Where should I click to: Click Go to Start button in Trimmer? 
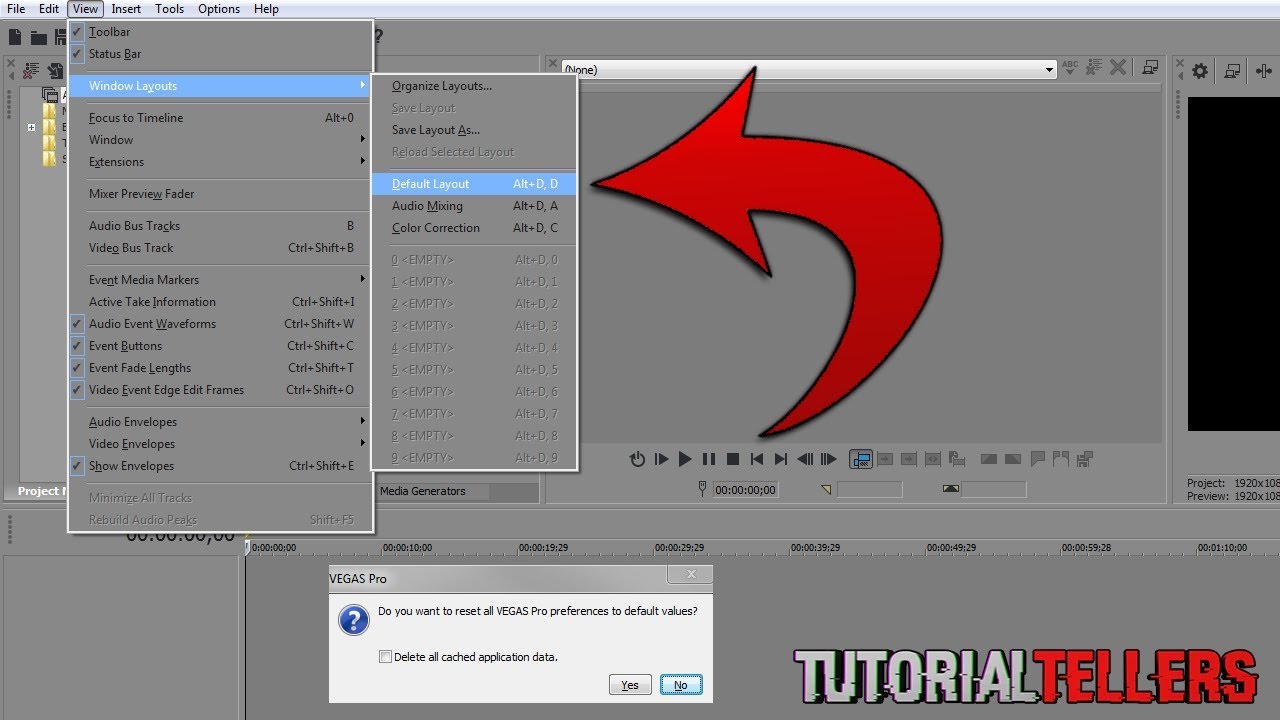(x=757, y=460)
